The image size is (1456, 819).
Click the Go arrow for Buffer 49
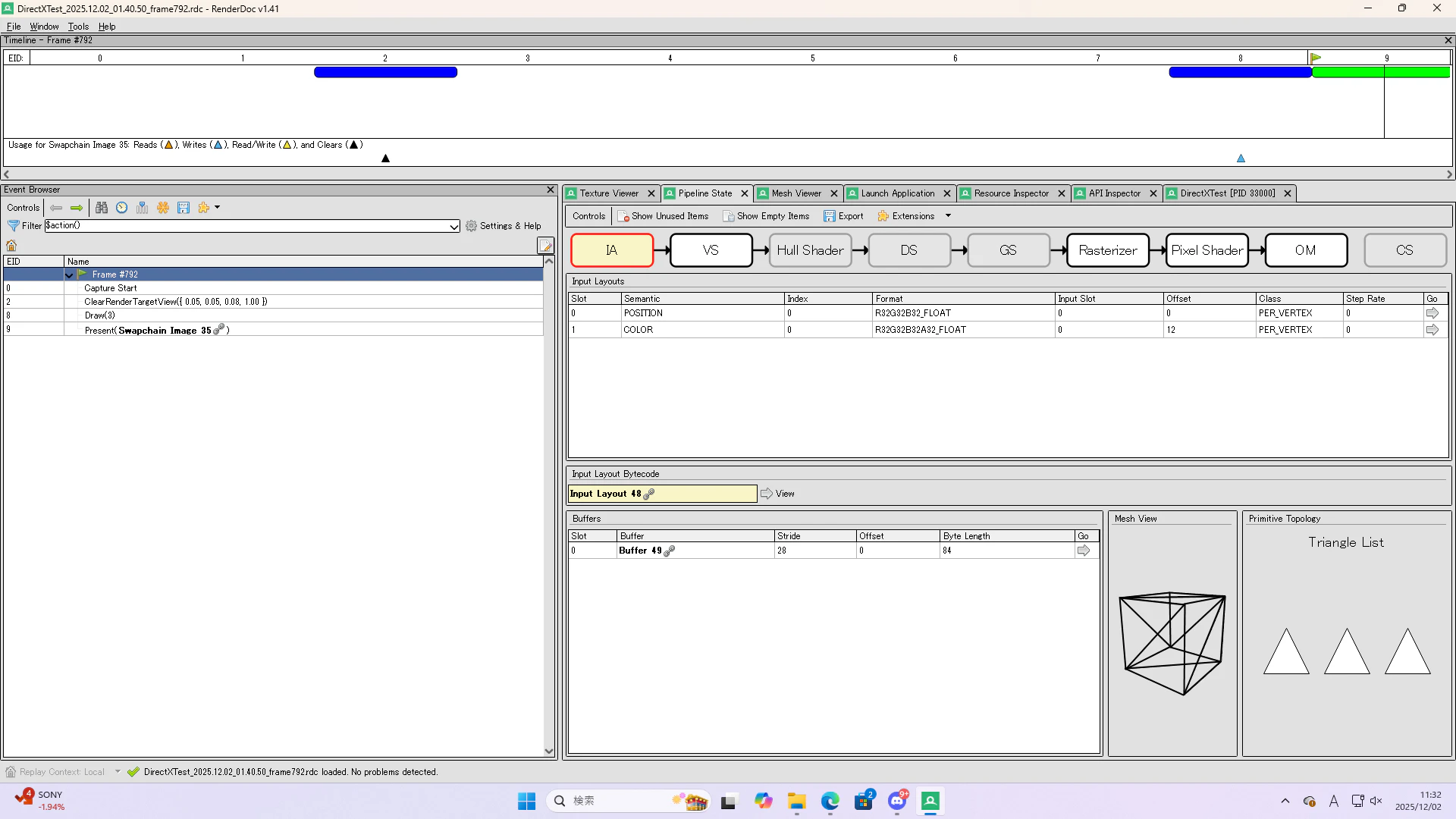(1084, 551)
